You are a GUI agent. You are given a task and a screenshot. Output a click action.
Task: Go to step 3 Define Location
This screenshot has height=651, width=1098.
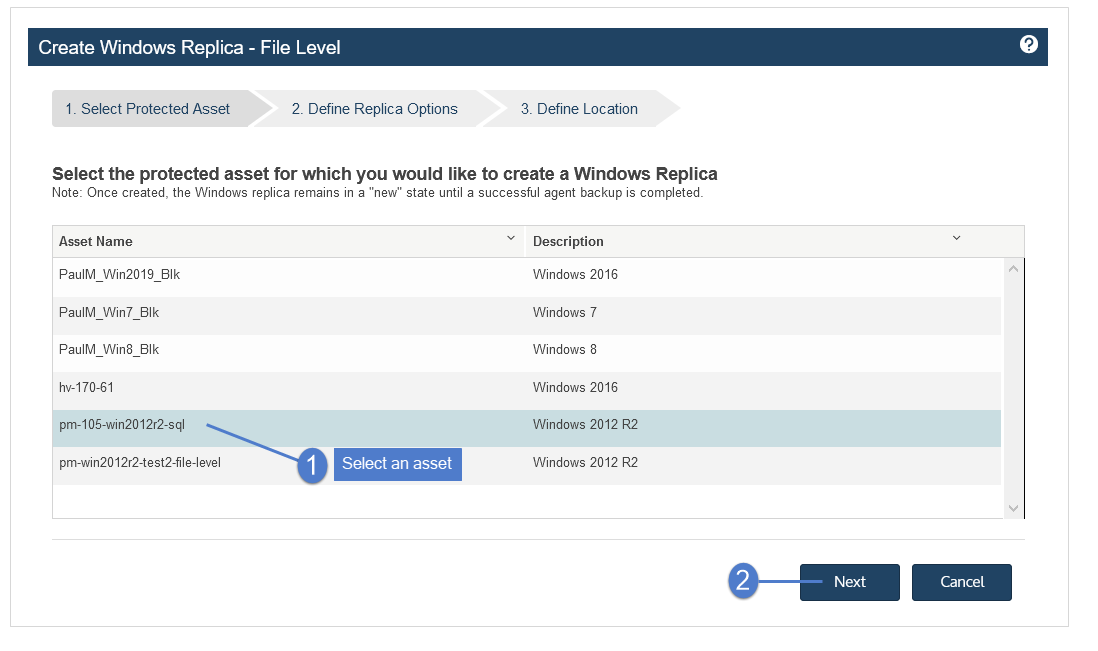coord(579,108)
